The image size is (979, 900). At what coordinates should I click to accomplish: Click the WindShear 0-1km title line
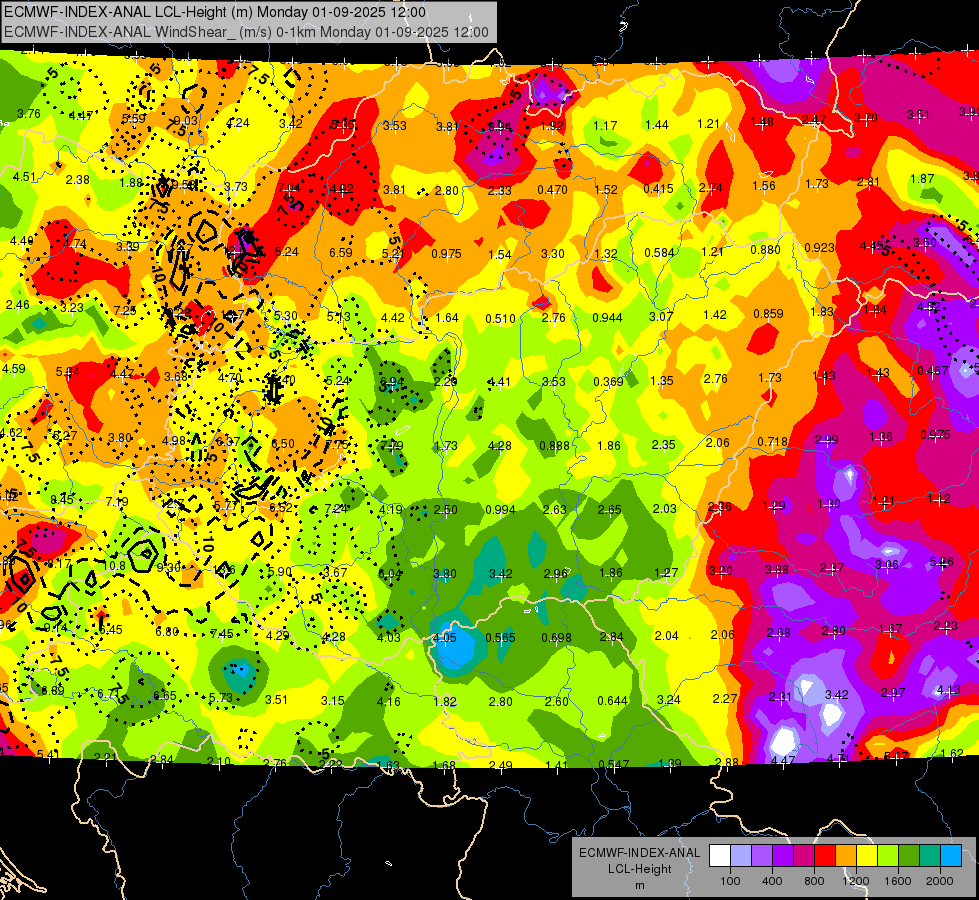point(246,32)
